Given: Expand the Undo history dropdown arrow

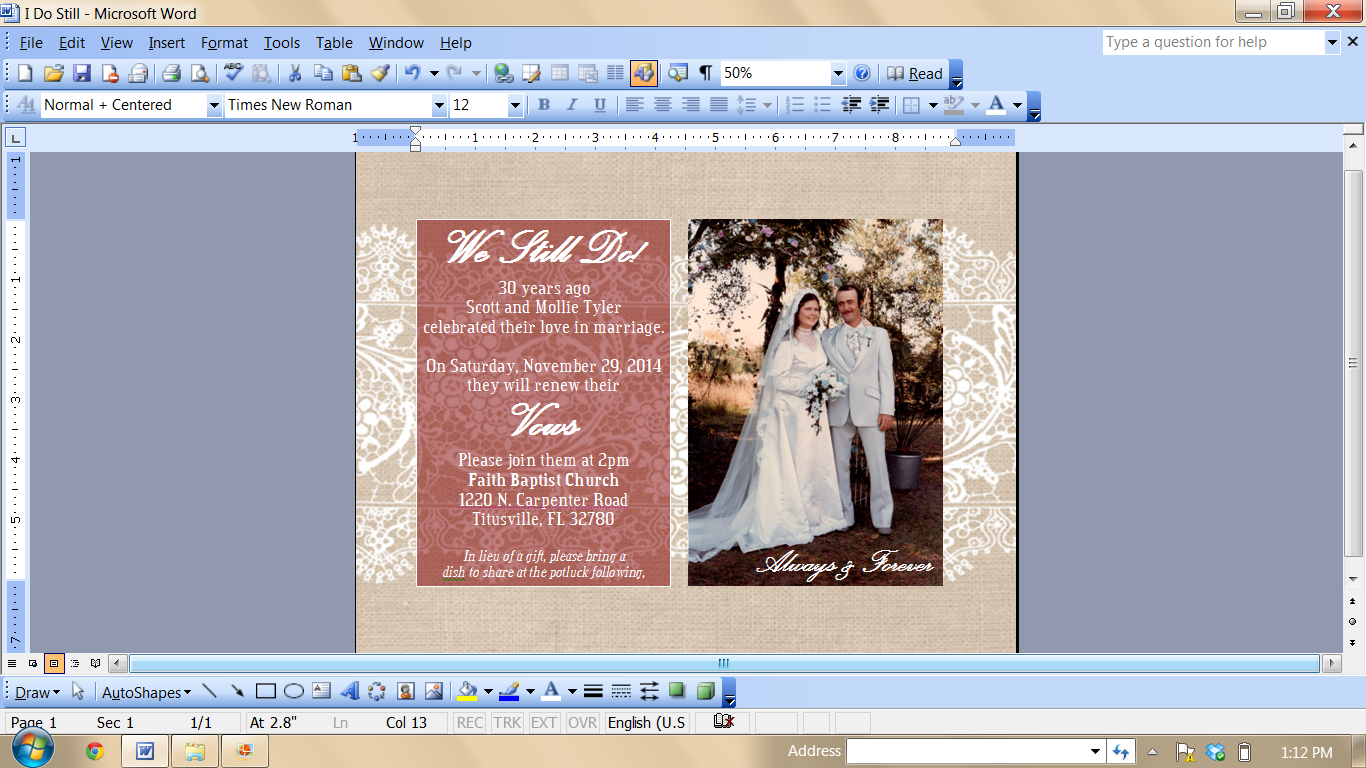Looking at the screenshot, I should (x=434, y=73).
